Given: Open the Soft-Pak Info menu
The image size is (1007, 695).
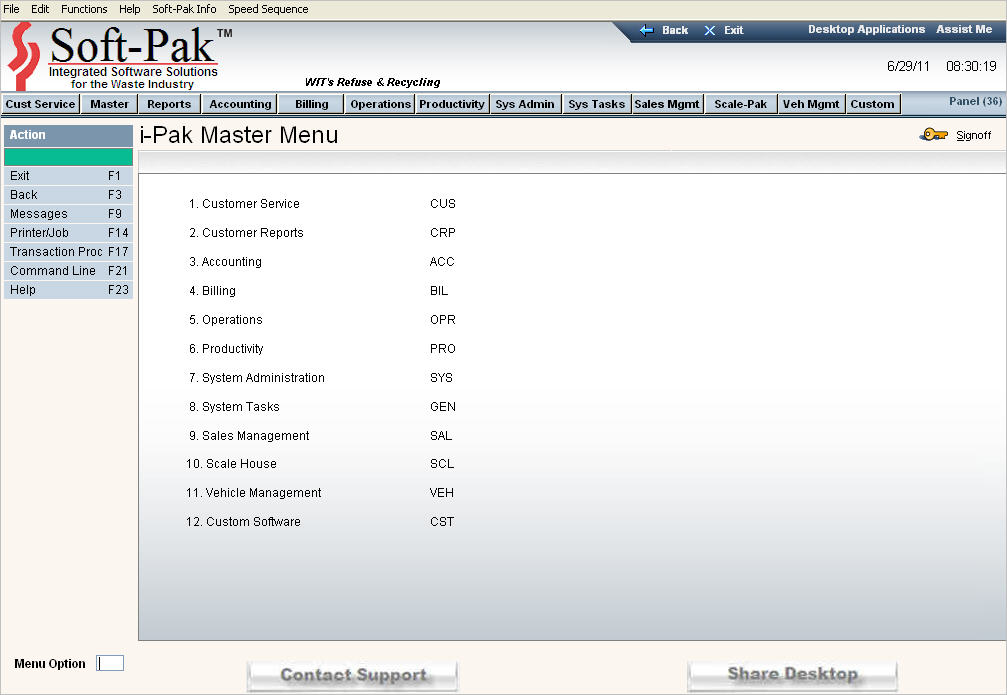Looking at the screenshot, I should (x=184, y=9).
